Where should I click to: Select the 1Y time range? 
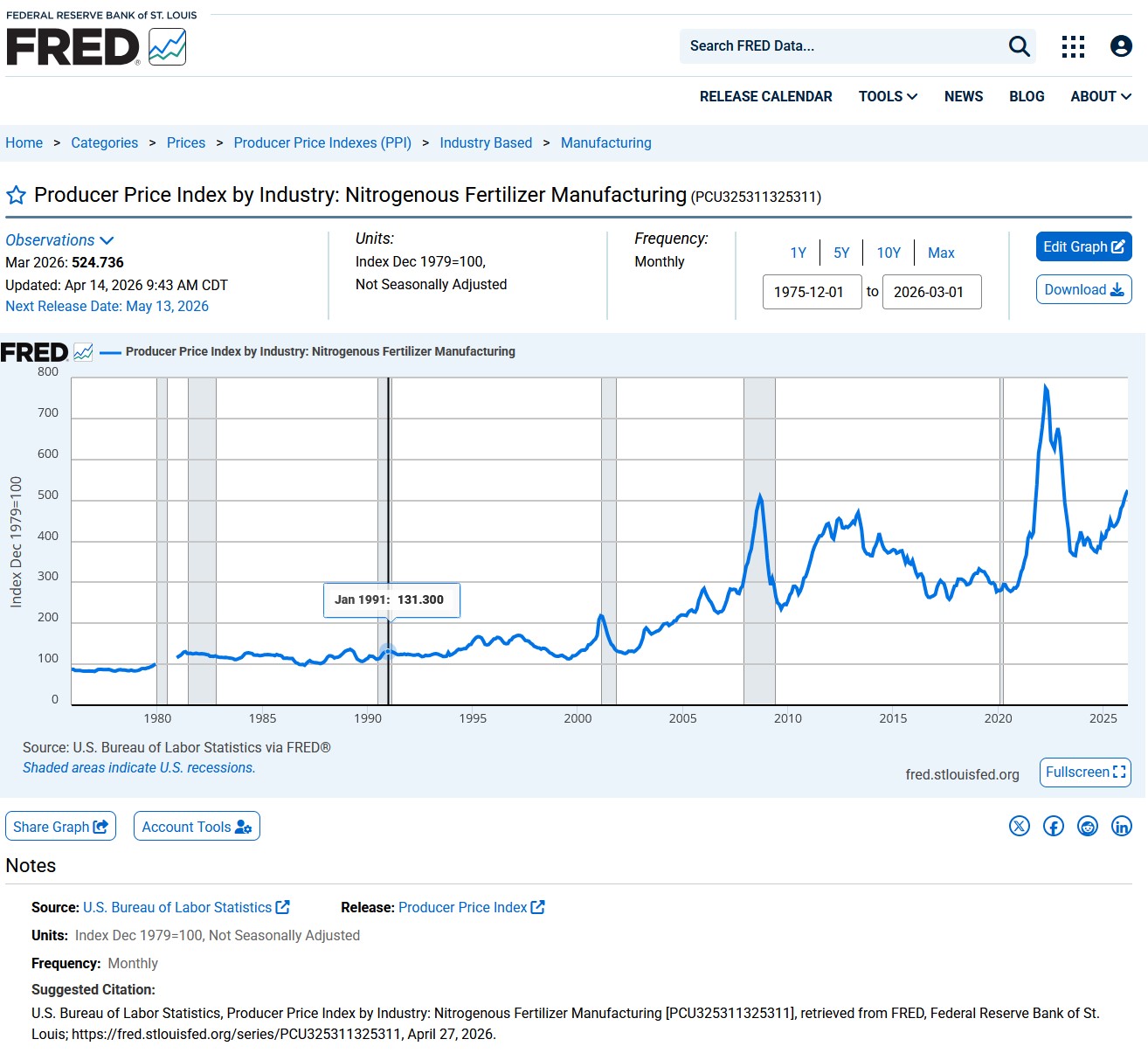798,253
